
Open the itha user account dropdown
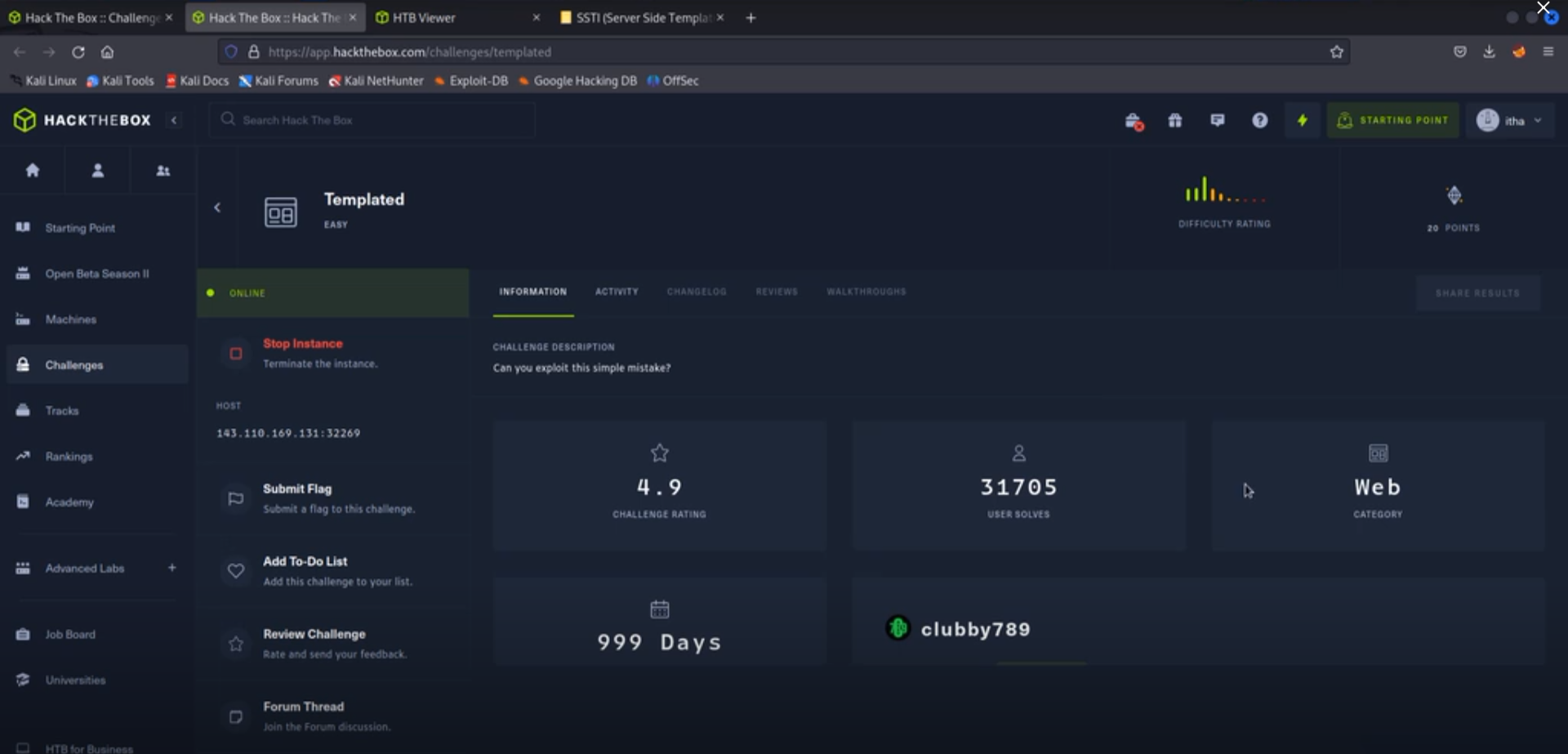click(1510, 120)
